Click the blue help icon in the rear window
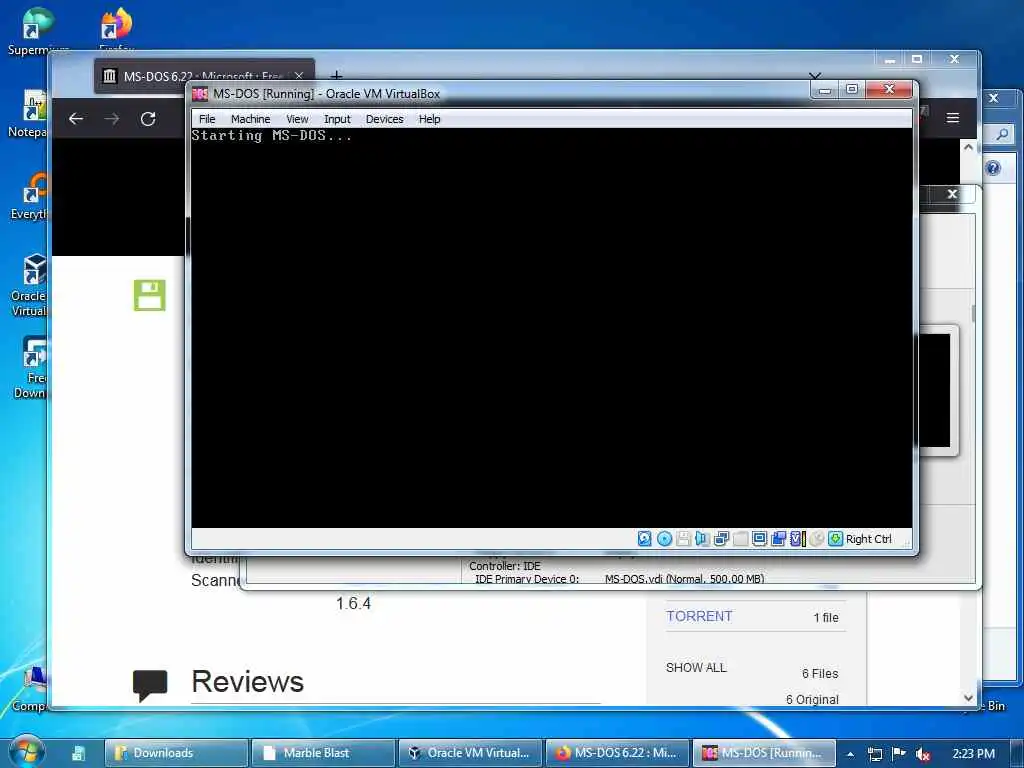The image size is (1024, 768). pos(993,168)
